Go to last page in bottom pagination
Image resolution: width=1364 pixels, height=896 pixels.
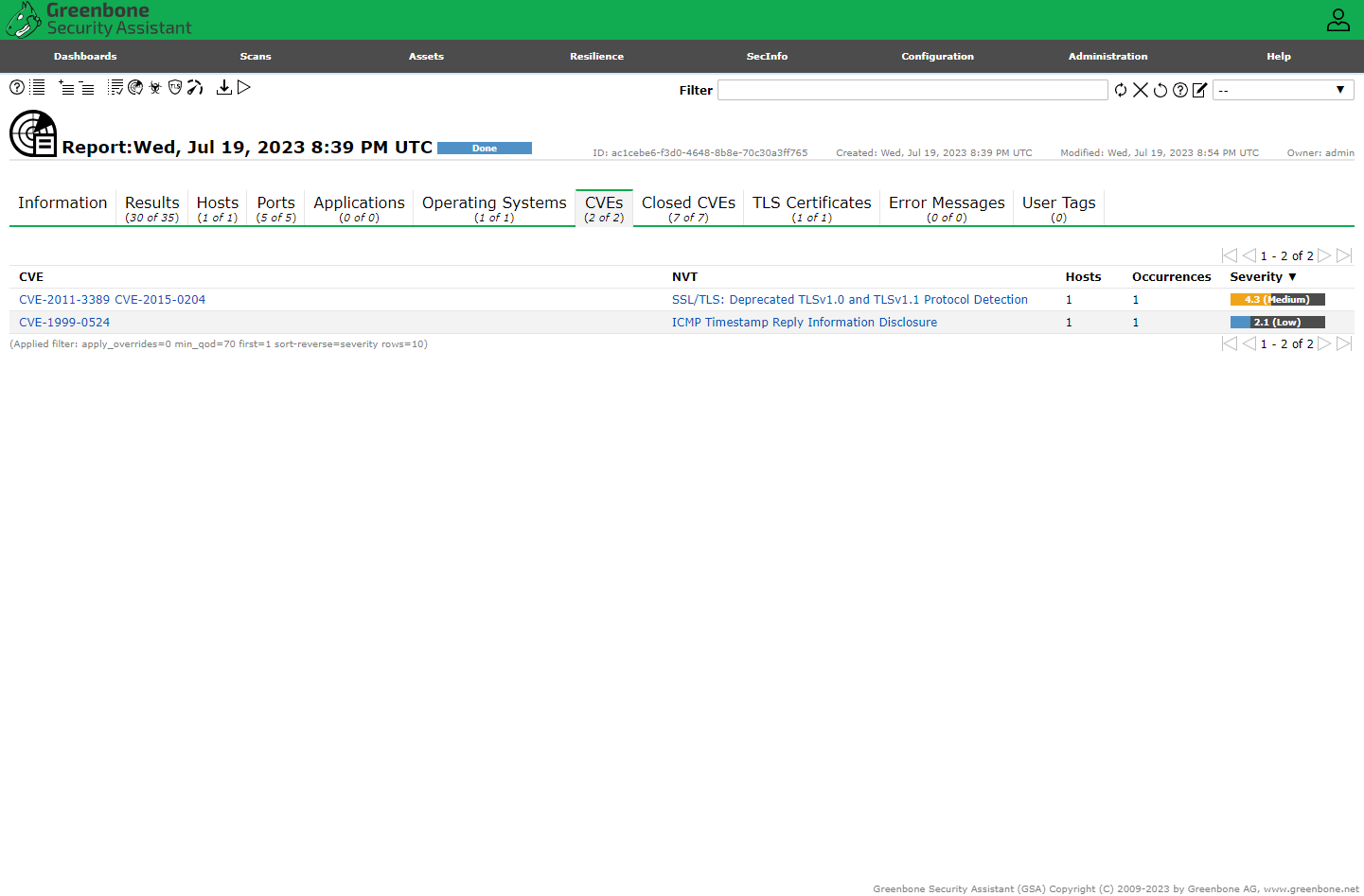tap(1344, 343)
